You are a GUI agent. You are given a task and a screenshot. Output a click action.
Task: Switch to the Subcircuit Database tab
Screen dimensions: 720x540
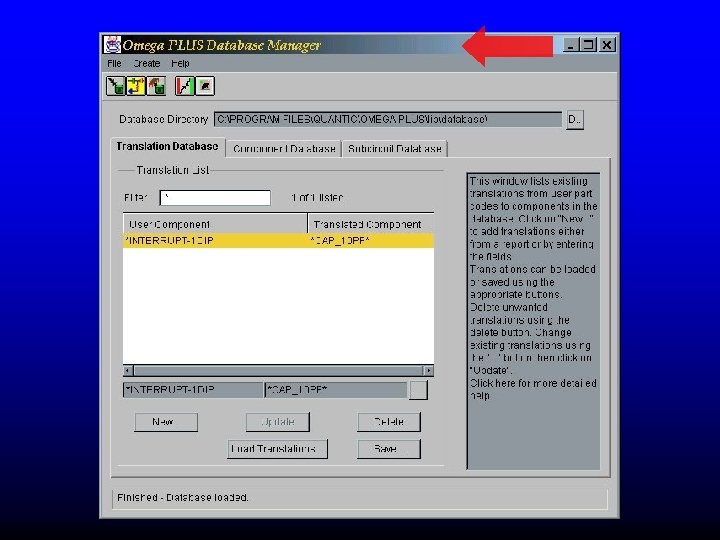[394, 149]
